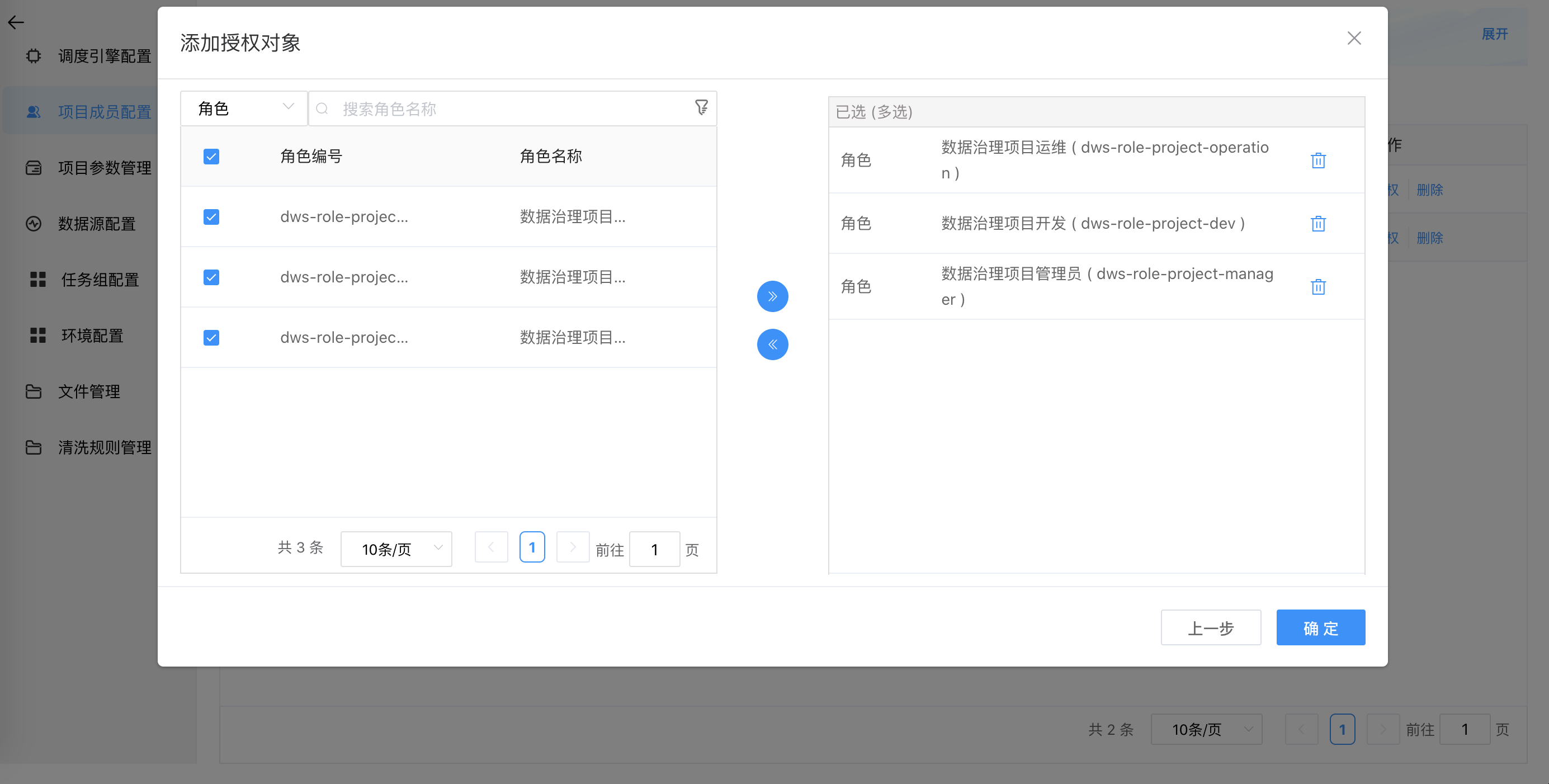Click the 环境配置 panel icon
This screenshot has height=784, width=1549.
click(x=37, y=335)
